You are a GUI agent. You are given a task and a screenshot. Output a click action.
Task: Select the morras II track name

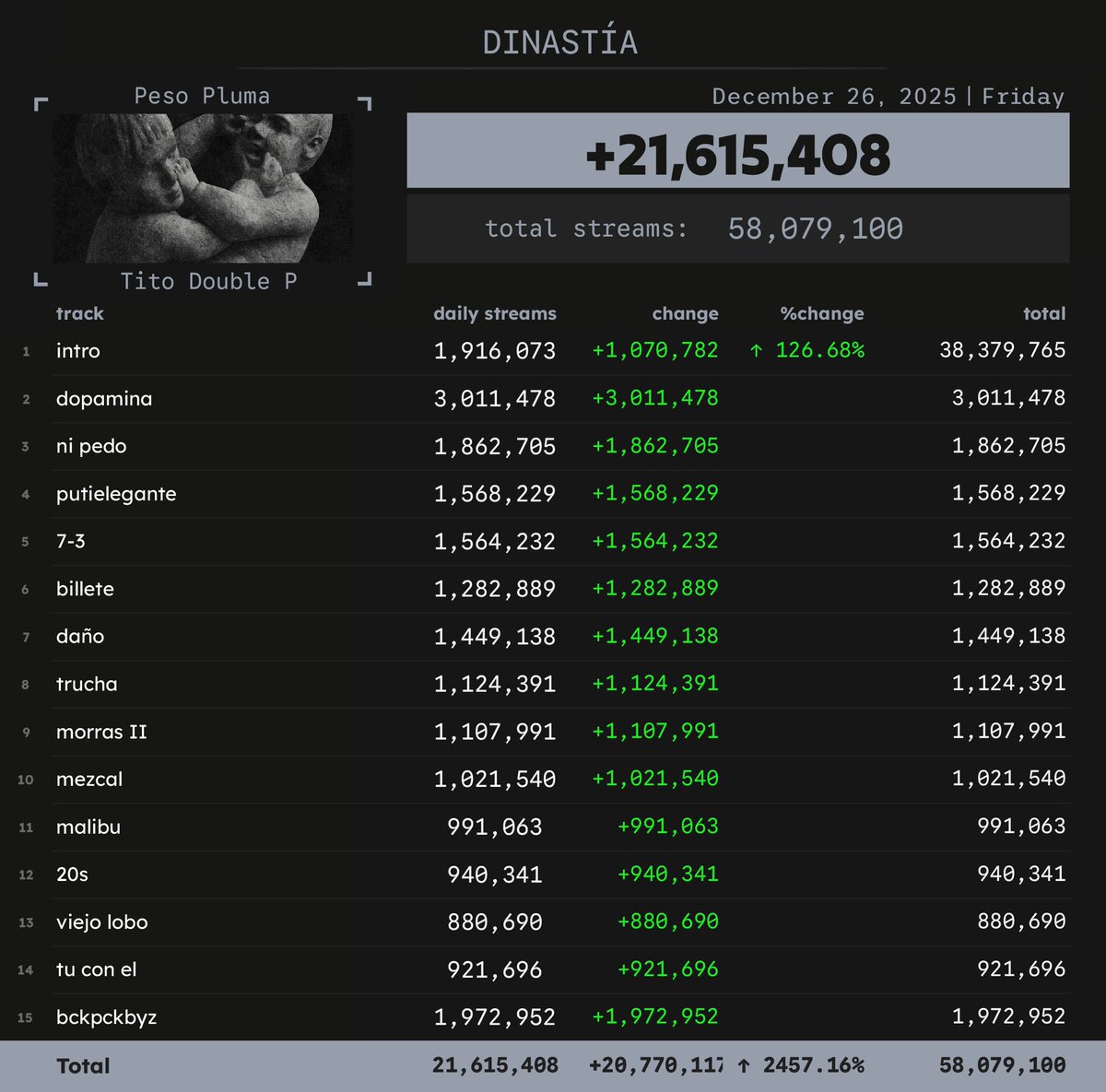(101, 732)
